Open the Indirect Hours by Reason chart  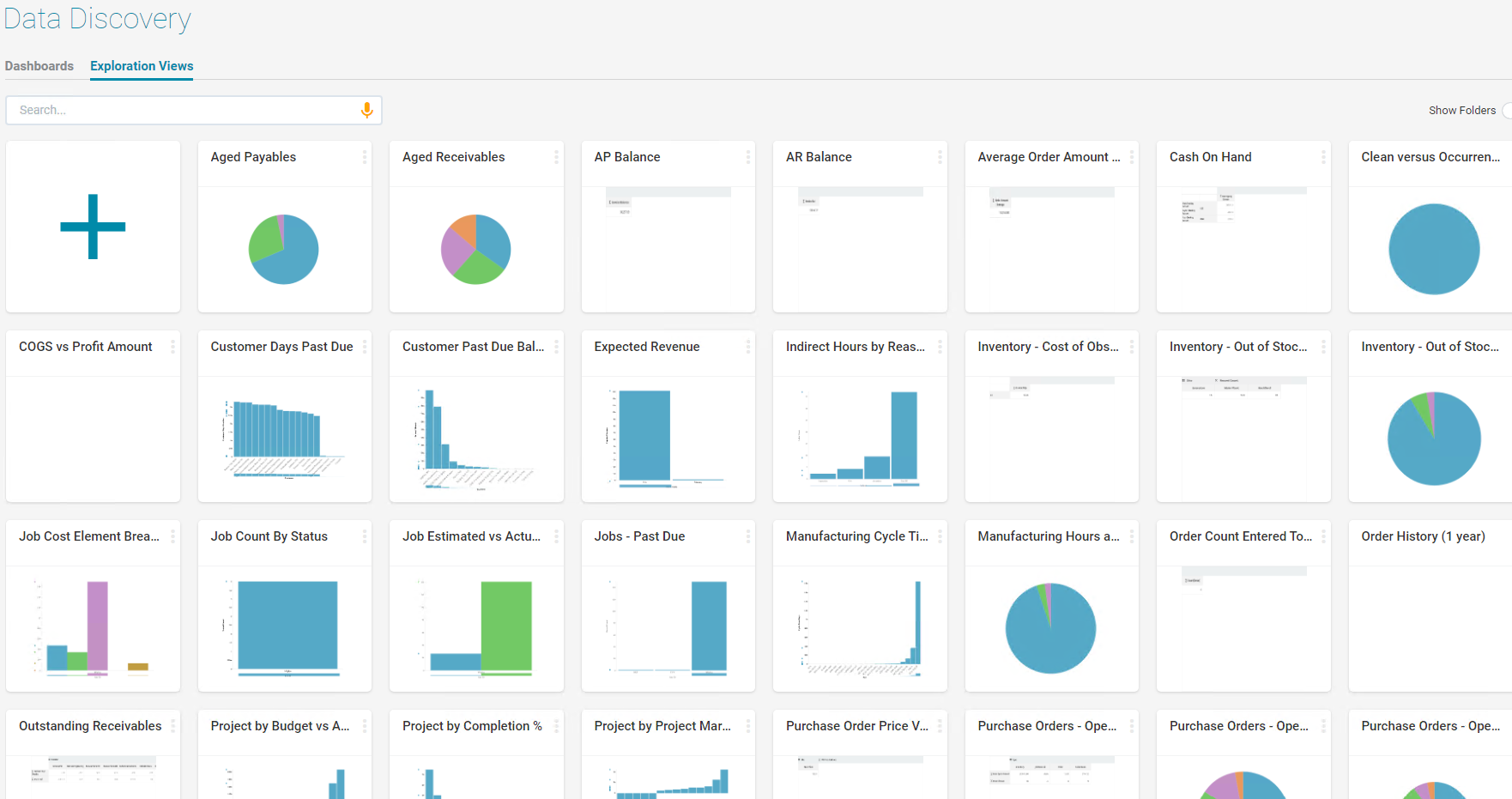(x=860, y=439)
